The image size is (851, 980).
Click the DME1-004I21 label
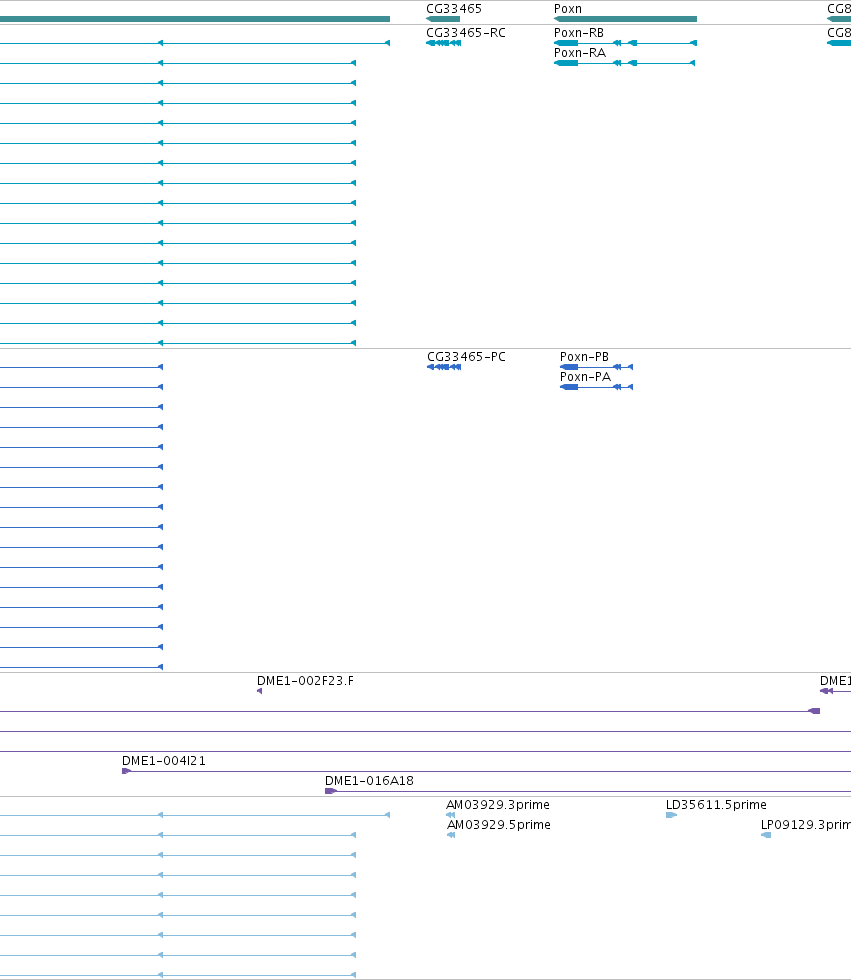pyautogui.click(x=164, y=761)
